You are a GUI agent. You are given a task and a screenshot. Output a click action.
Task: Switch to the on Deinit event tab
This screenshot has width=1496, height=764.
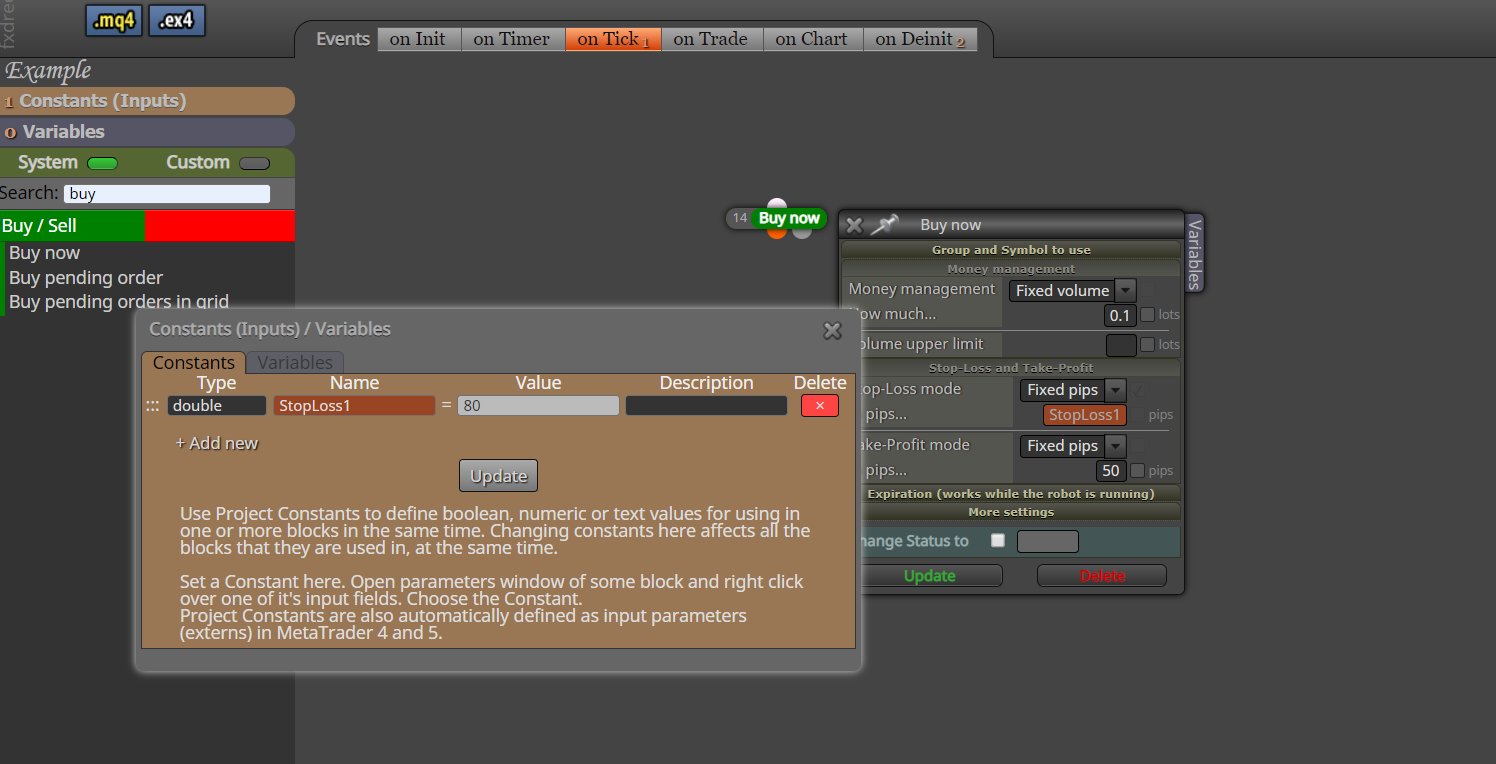click(x=920, y=39)
